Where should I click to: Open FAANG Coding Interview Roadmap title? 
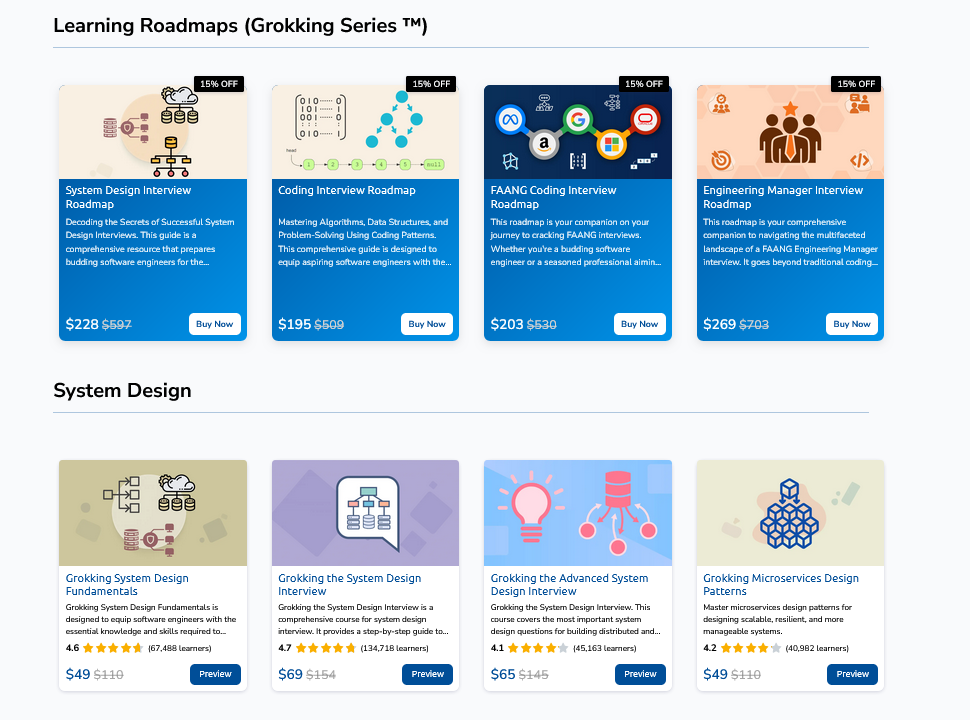pos(553,197)
